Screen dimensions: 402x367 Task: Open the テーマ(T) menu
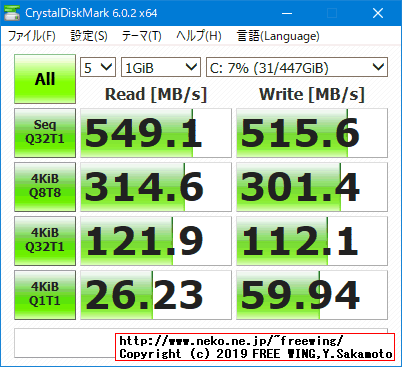(141, 36)
